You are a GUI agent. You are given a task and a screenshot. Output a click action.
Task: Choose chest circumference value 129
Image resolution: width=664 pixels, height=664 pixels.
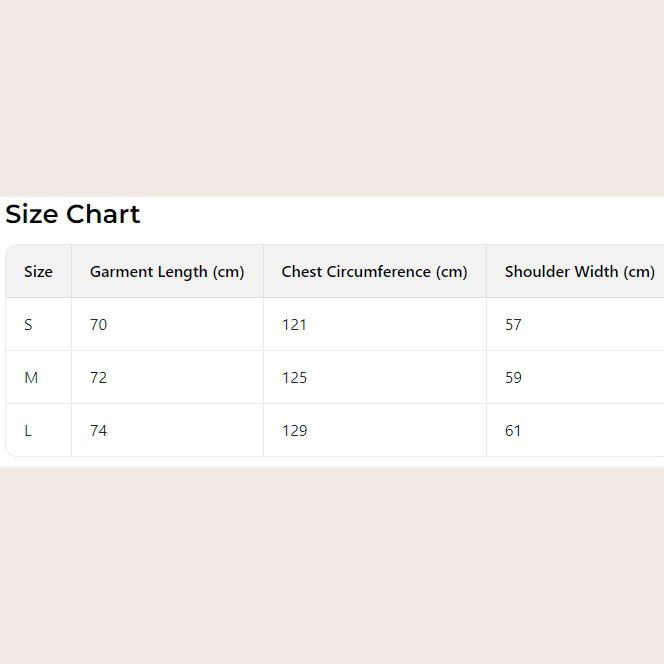coord(294,431)
